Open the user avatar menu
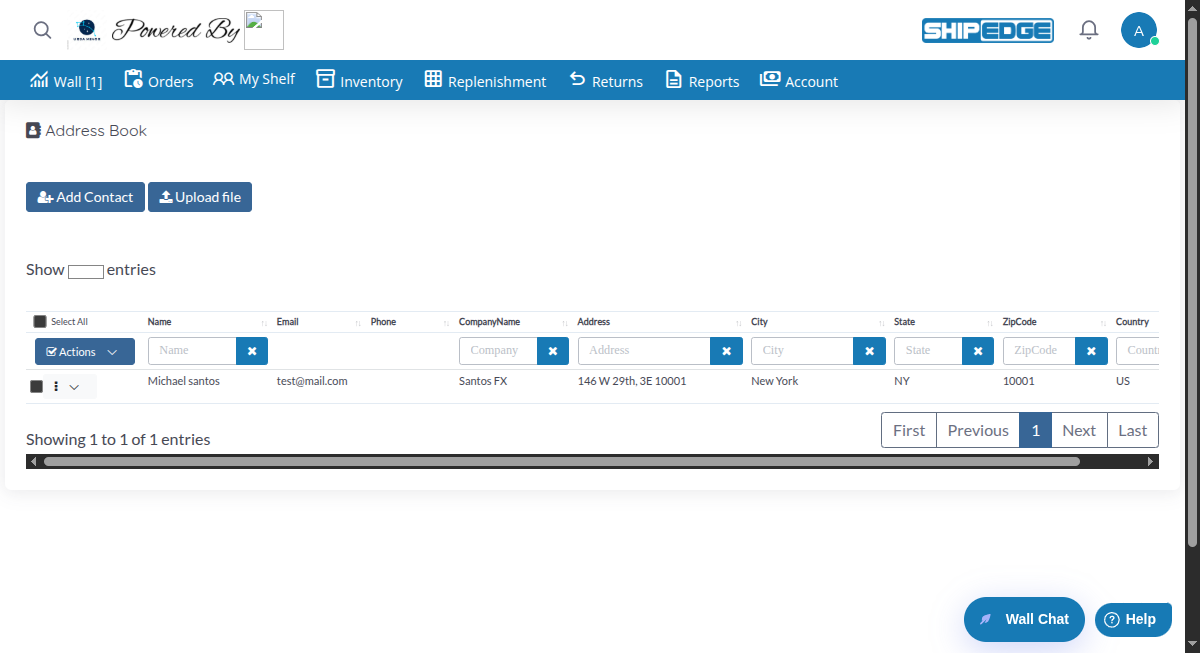The width and height of the screenshot is (1200, 653). point(1139,30)
